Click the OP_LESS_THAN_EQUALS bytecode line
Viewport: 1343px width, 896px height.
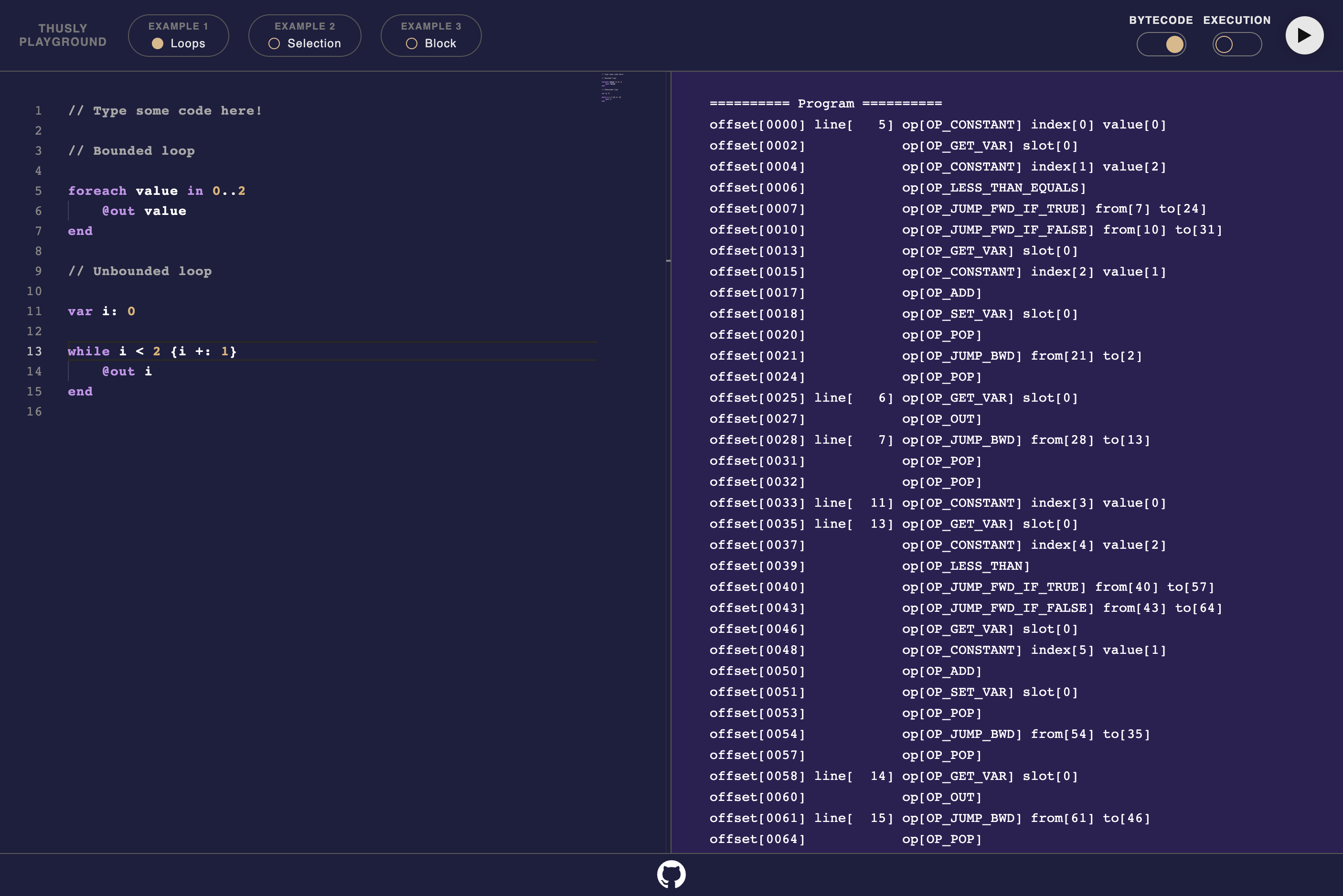pos(994,188)
